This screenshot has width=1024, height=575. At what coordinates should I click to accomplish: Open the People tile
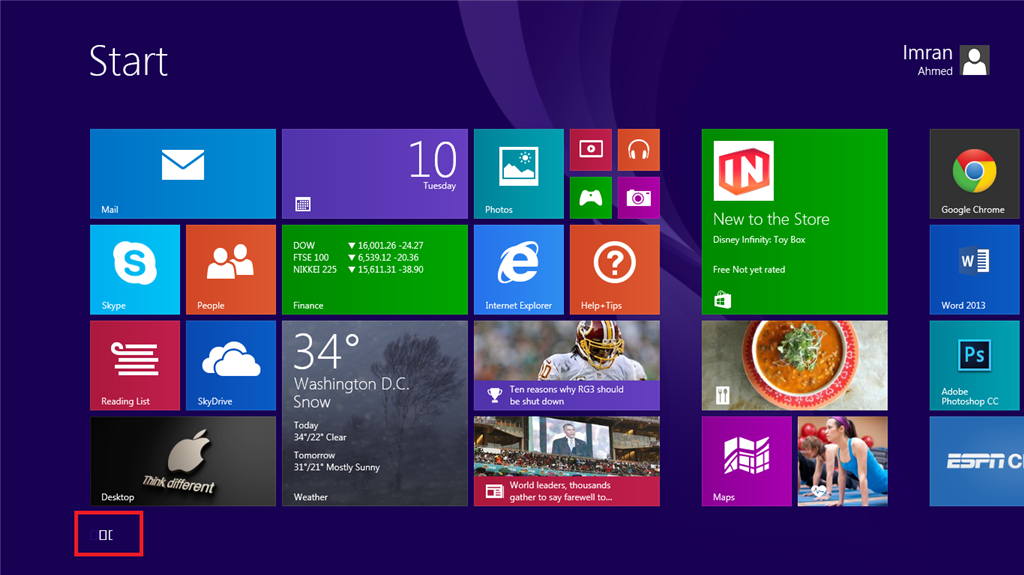tap(231, 270)
